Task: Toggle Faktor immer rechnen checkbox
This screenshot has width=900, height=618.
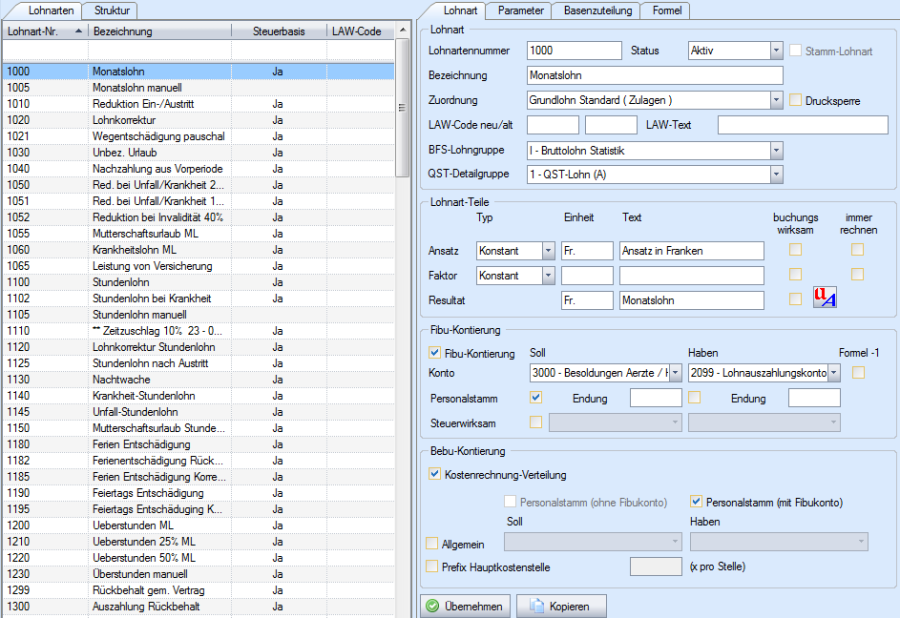Action: (x=858, y=274)
